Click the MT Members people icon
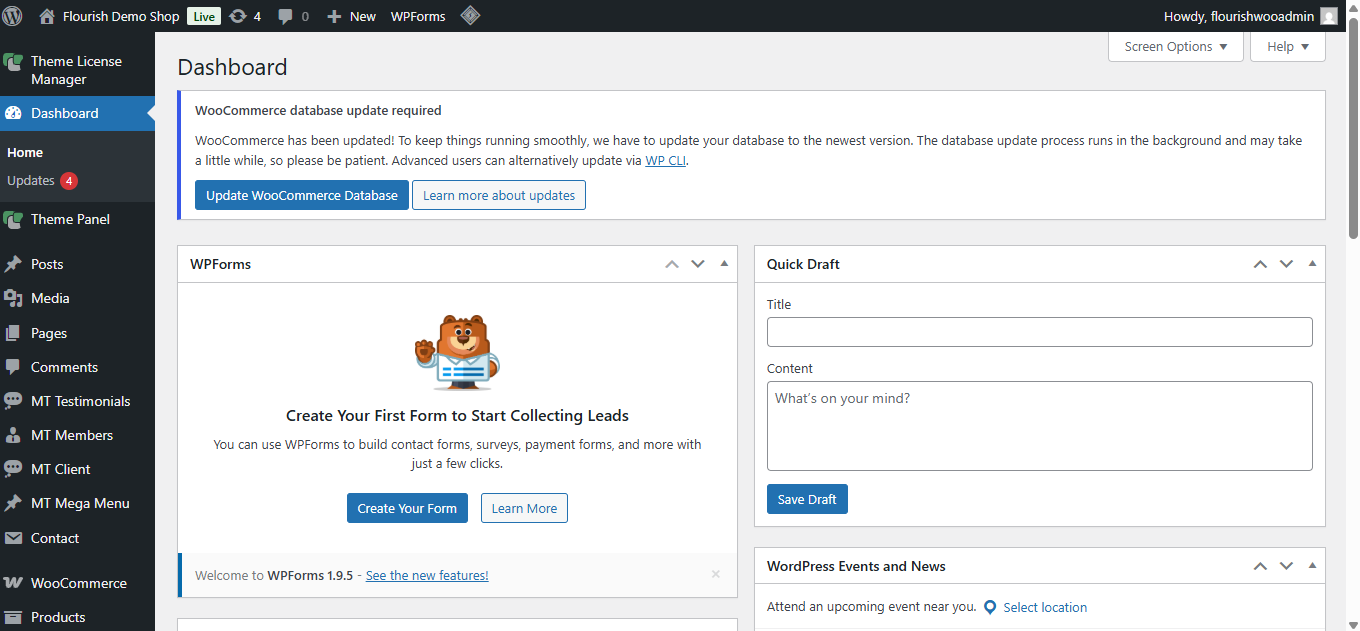The width and height of the screenshot is (1360, 631). [13, 435]
